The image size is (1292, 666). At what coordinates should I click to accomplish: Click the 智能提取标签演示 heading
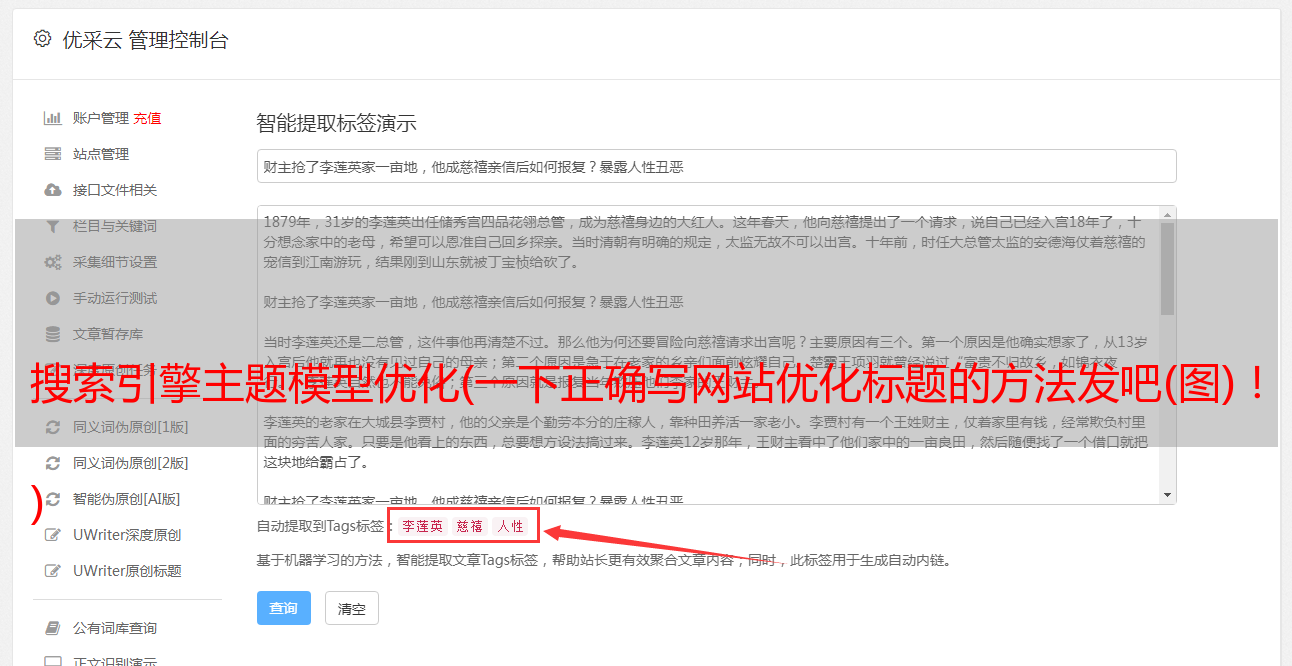click(x=336, y=124)
